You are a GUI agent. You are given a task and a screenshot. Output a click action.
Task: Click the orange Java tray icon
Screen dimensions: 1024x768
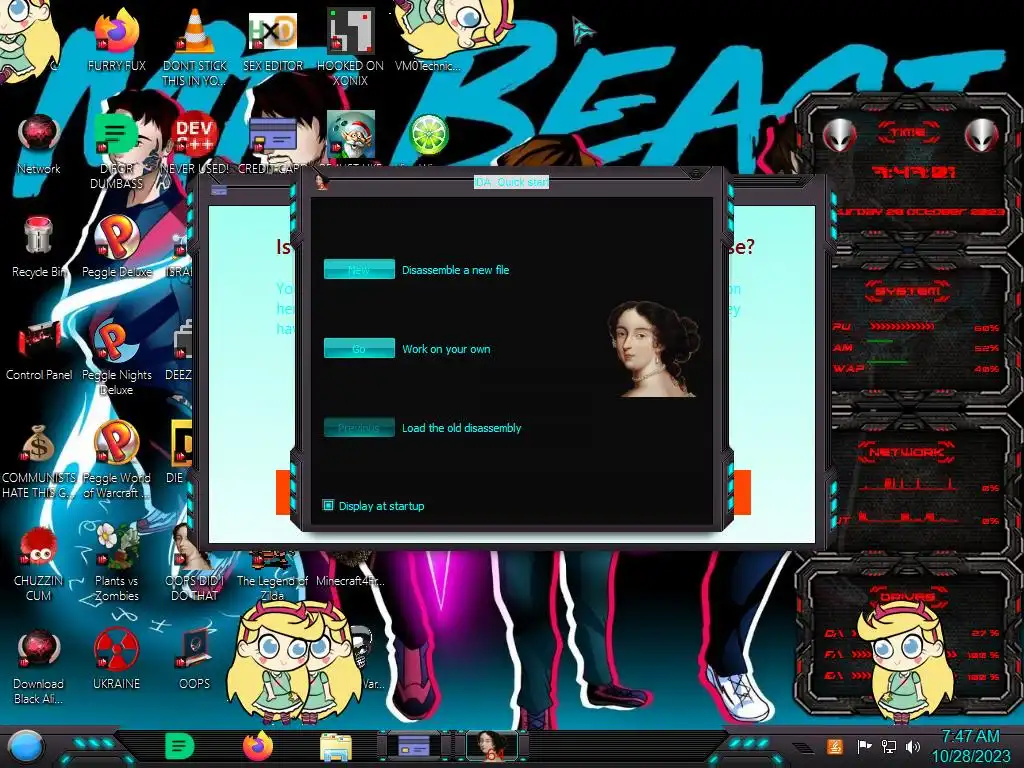pyautogui.click(x=835, y=746)
